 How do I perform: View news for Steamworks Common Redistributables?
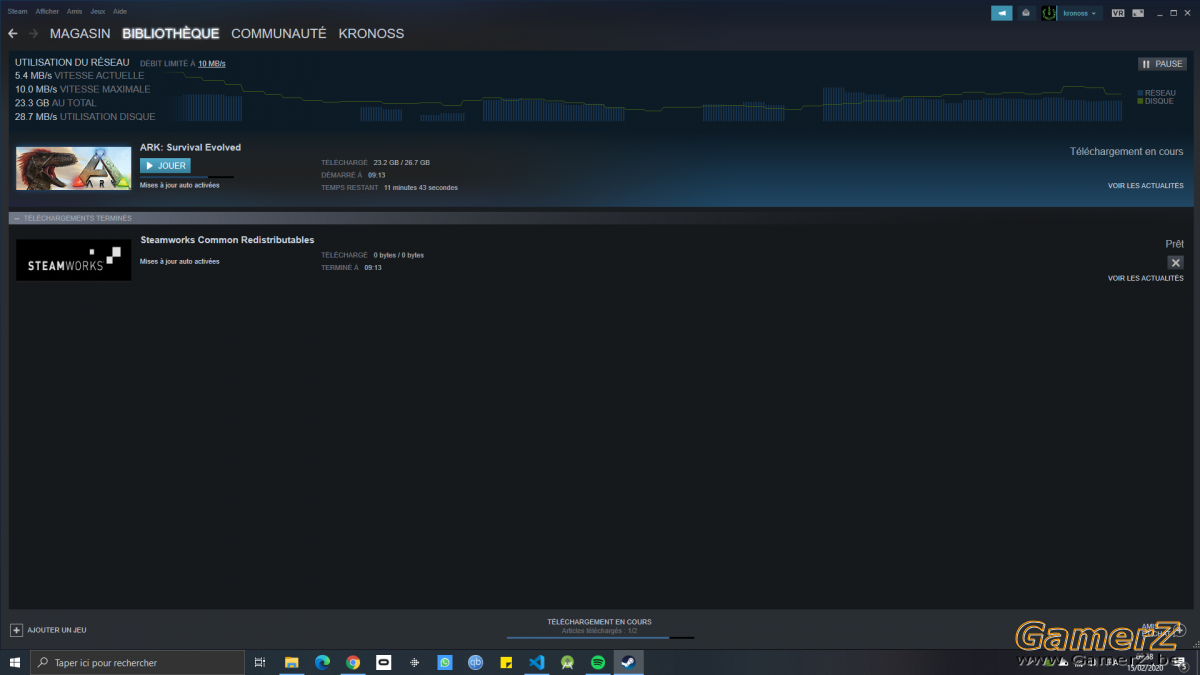click(x=1145, y=278)
